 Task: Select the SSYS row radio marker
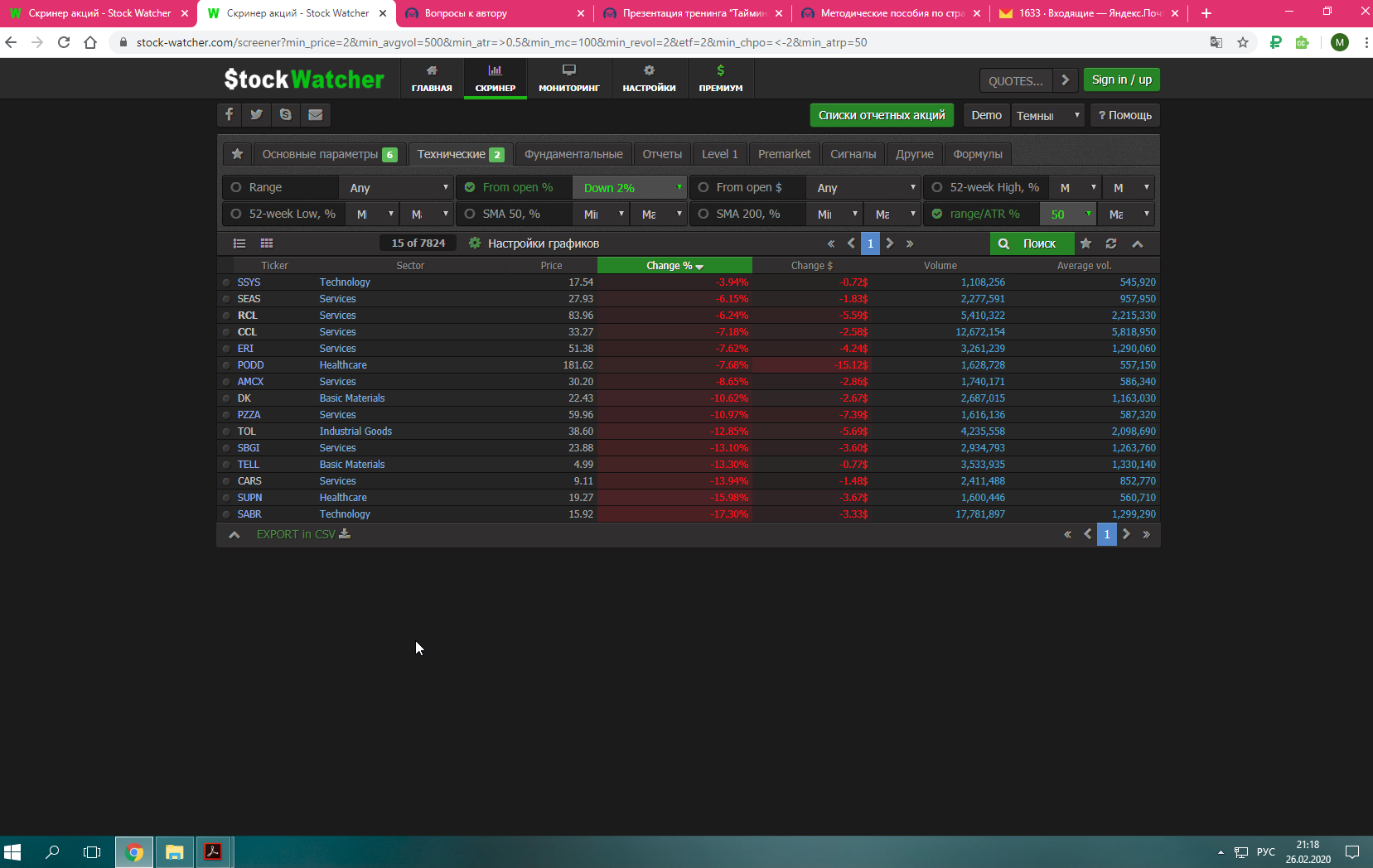[226, 282]
